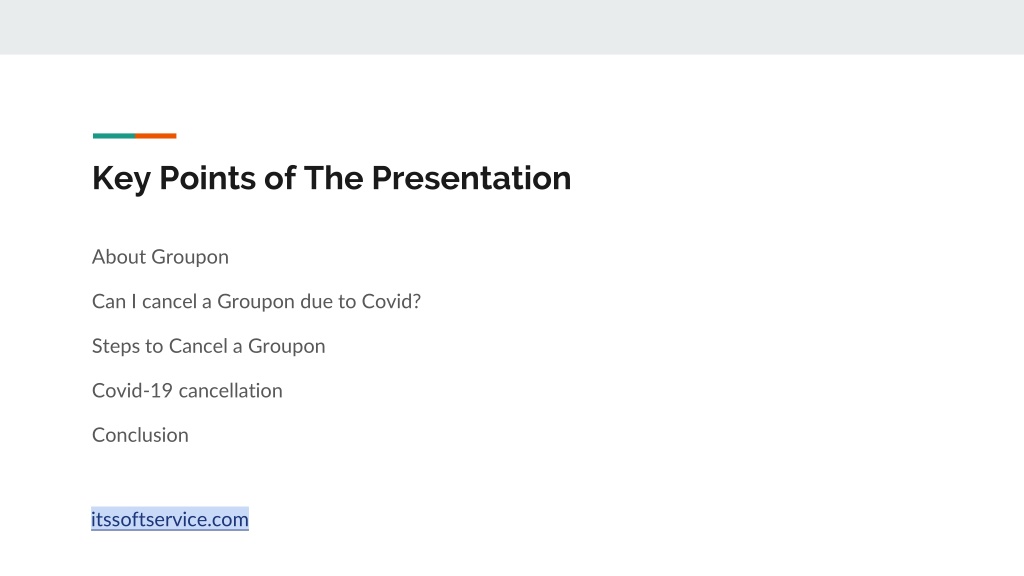Click the gray header band above the slide

click(x=512, y=27)
